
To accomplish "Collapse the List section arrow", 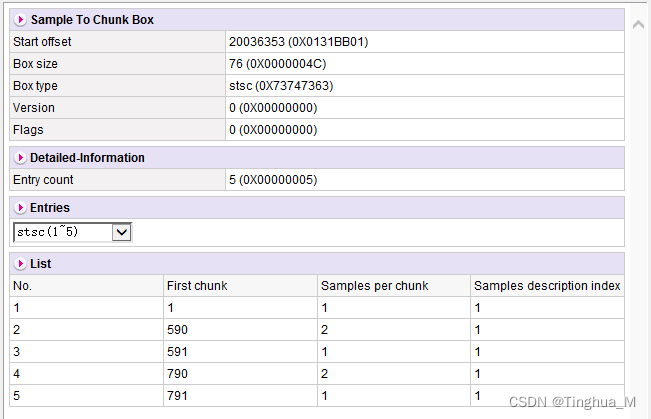I will click(20, 264).
